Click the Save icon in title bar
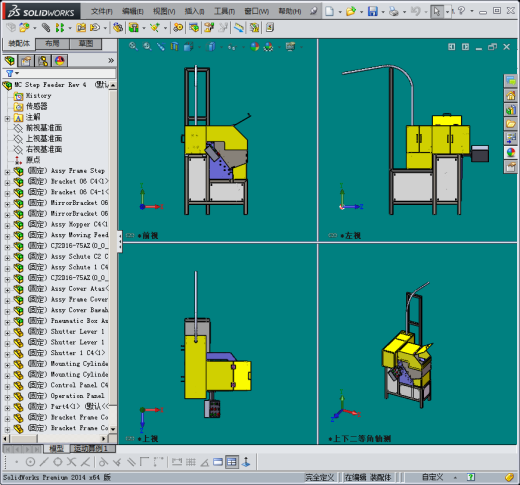The height and width of the screenshot is (485, 520). tap(372, 11)
